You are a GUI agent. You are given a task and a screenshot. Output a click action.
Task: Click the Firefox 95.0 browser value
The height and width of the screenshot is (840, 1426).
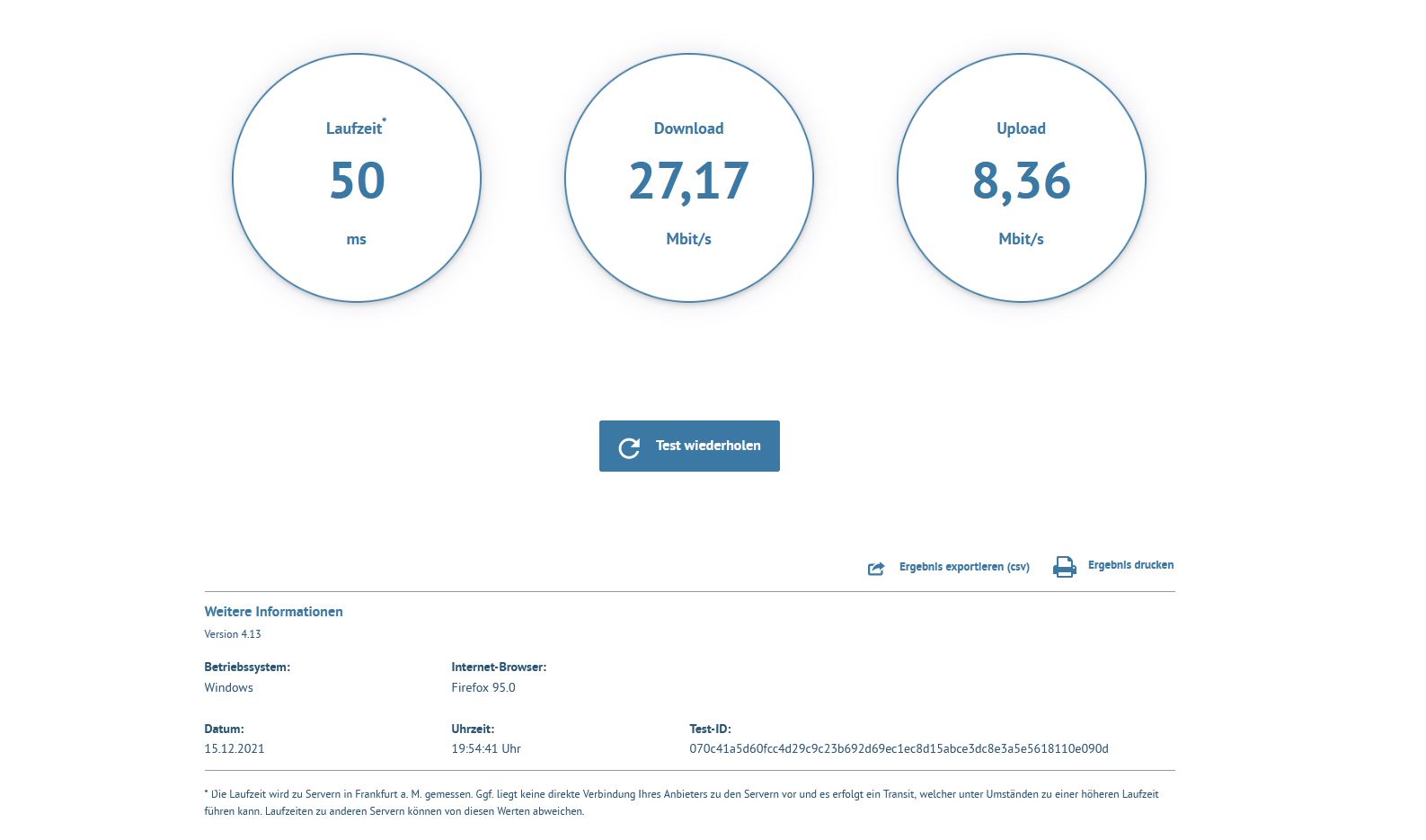[x=483, y=687]
